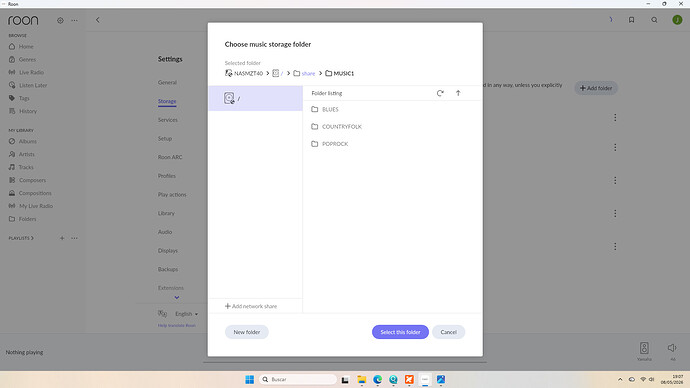Switch to the Profiles settings tab

[x=166, y=176]
